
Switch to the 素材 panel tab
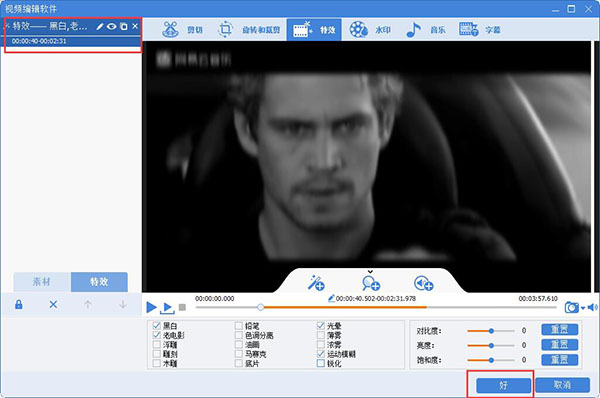pyautogui.click(x=42, y=282)
